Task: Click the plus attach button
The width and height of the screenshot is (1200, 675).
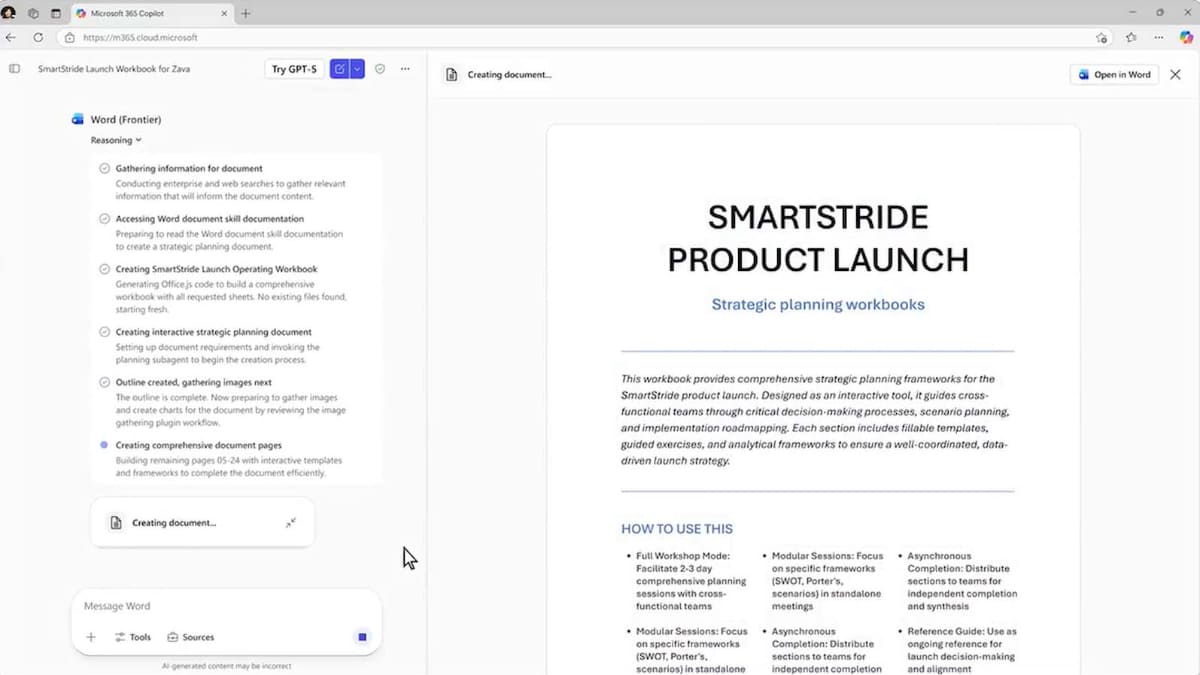Action: (x=91, y=637)
